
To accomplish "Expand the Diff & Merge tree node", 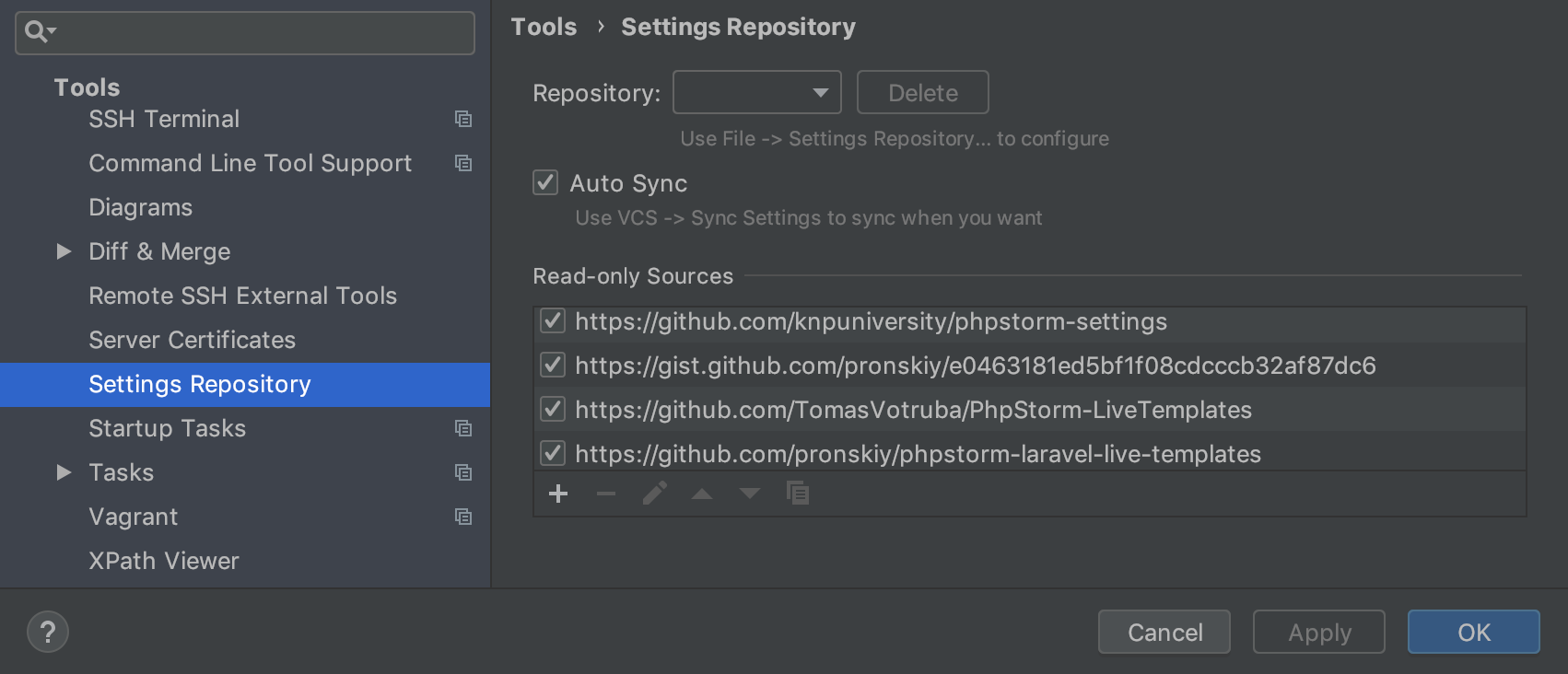I will 64,251.
